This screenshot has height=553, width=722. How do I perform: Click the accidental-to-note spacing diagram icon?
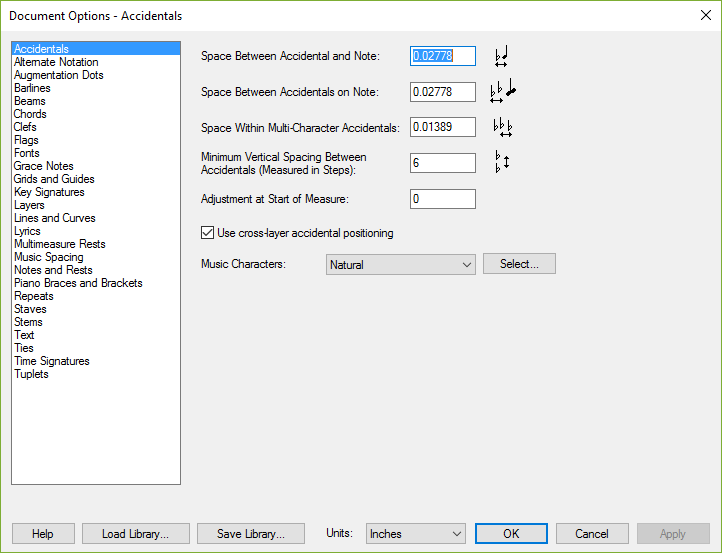pyautogui.click(x=501, y=56)
